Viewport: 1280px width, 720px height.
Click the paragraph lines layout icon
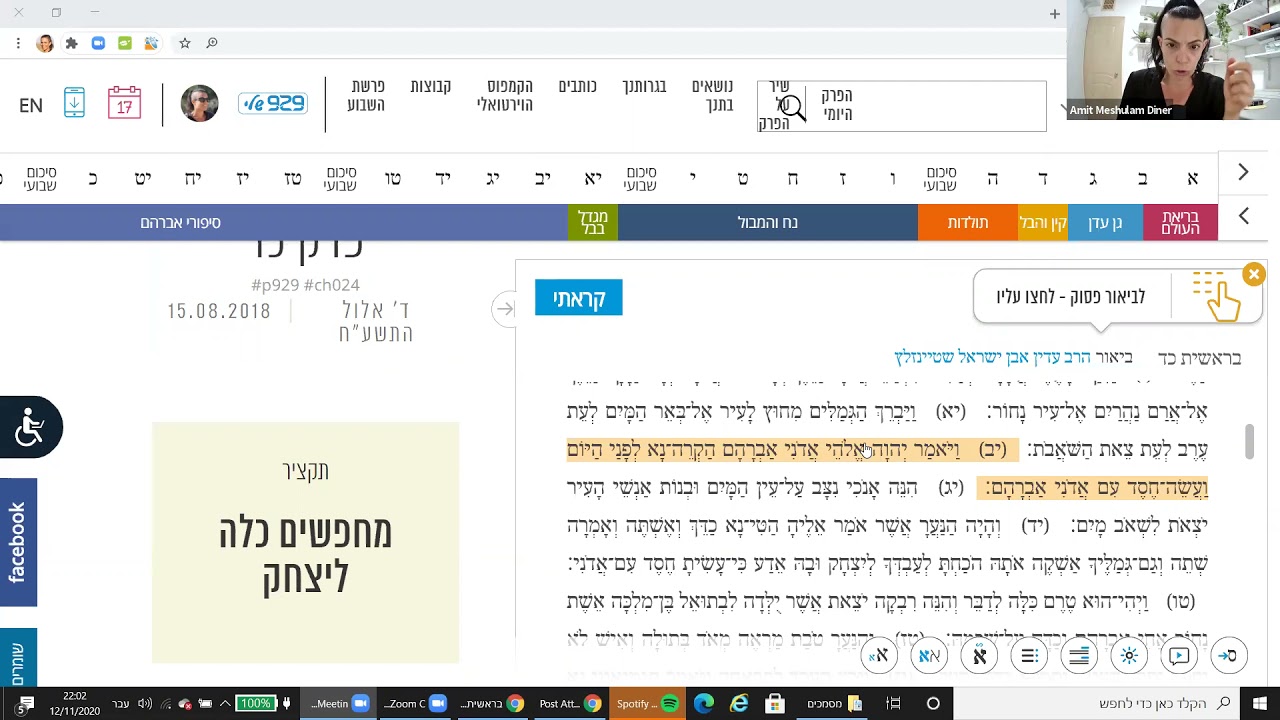click(1079, 656)
